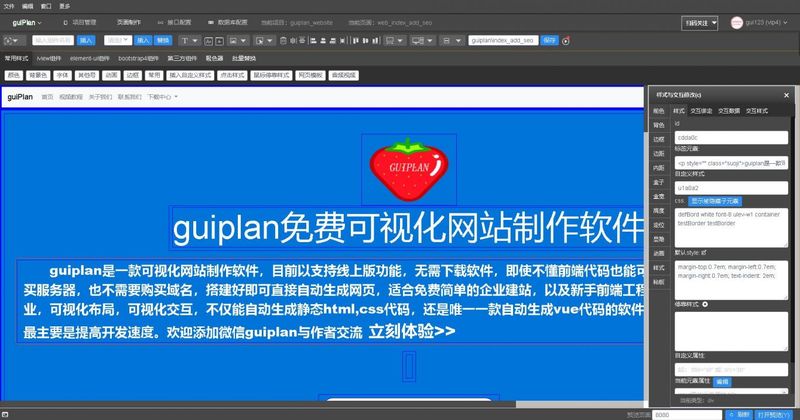The height and width of the screenshot is (420, 800).
Task: Click align top edges icon
Action: point(356,40)
